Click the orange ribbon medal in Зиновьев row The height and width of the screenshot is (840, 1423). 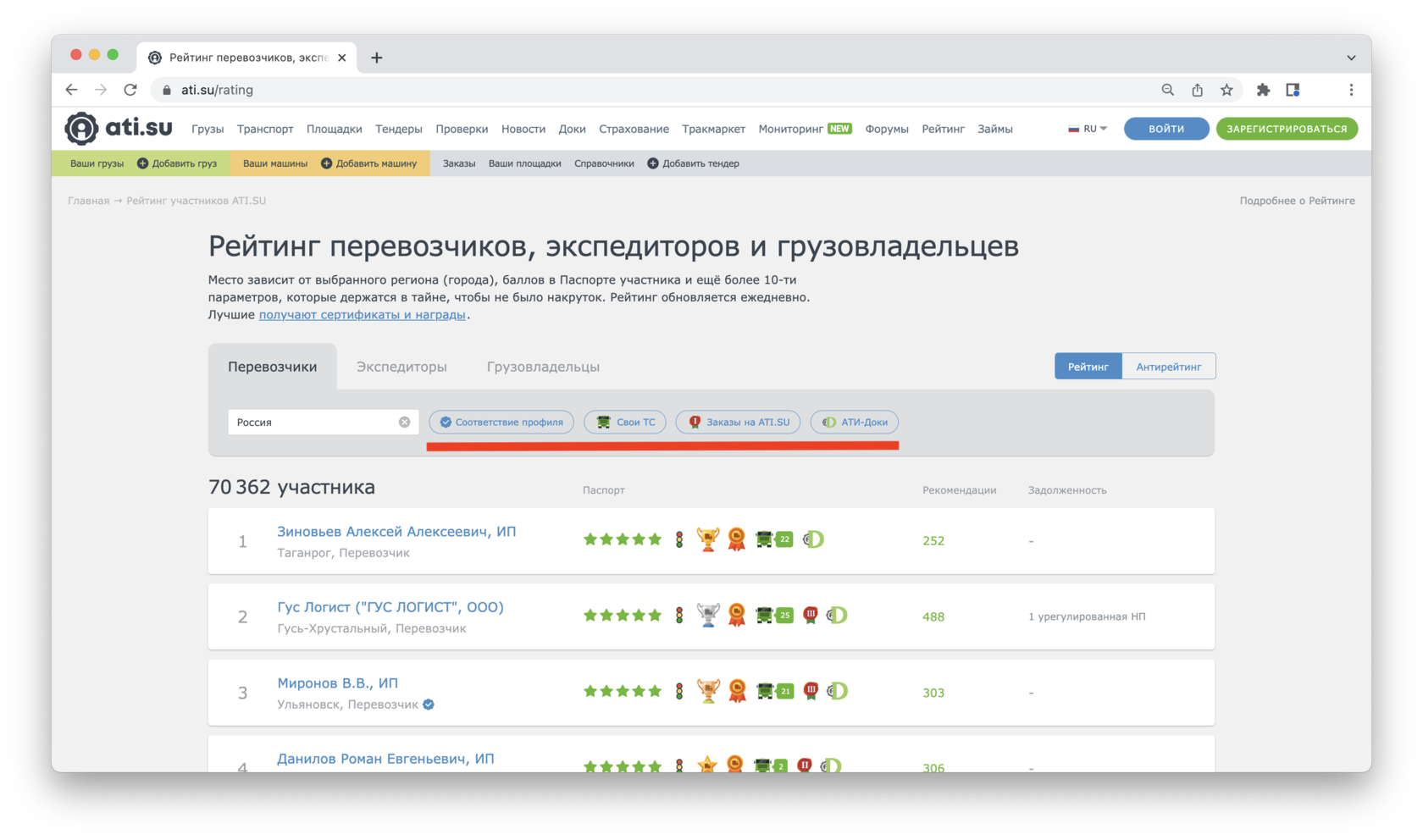(x=737, y=539)
